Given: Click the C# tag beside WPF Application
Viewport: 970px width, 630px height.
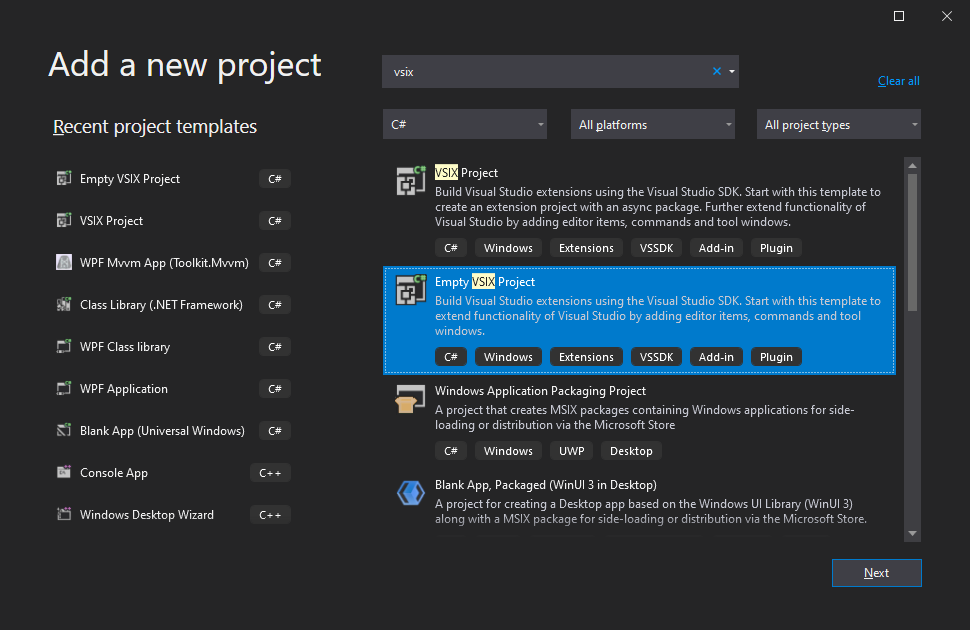Looking at the screenshot, I should pyautogui.click(x=275, y=389).
